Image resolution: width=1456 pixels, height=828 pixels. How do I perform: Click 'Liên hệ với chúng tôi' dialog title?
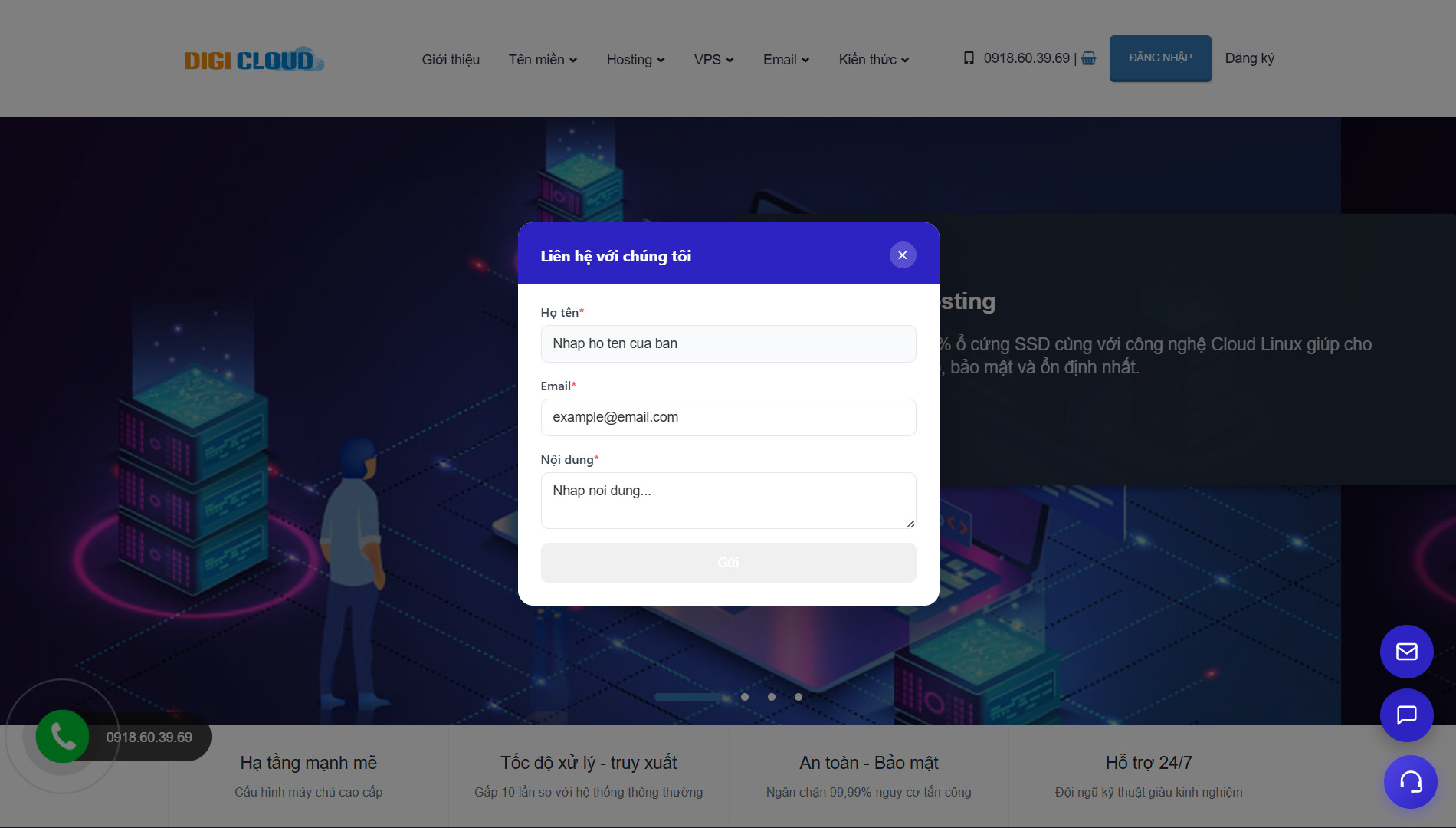[616, 256]
